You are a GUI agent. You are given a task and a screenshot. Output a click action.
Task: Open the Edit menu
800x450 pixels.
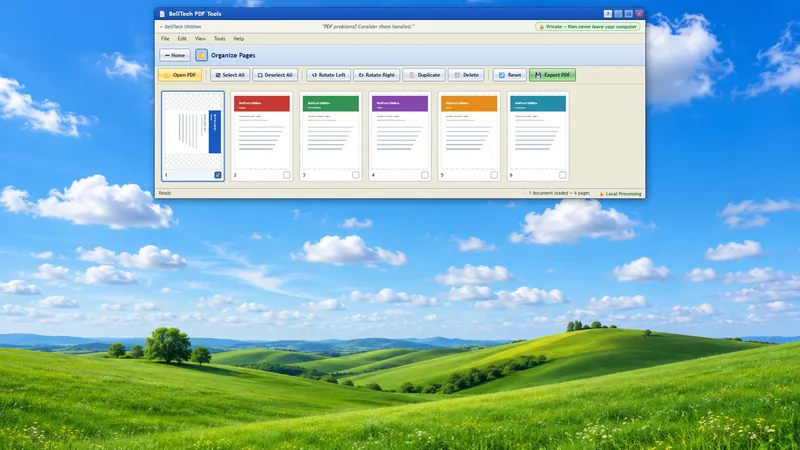coord(182,39)
